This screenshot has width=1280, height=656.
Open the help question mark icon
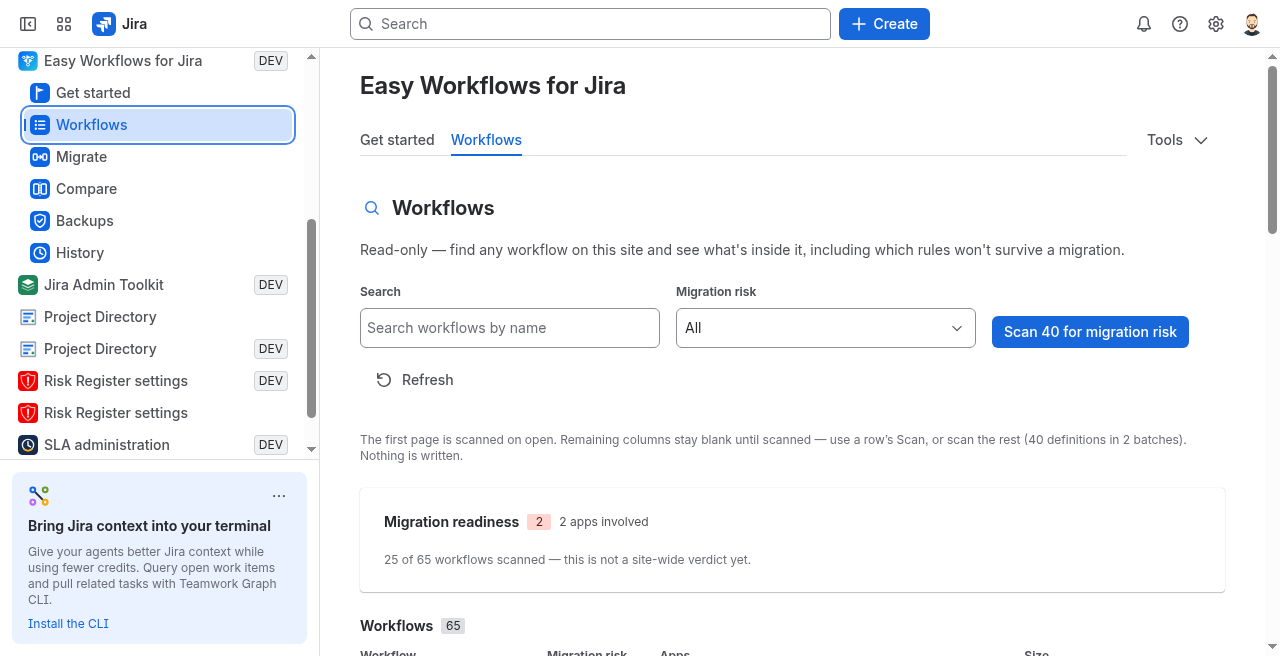(x=1180, y=24)
